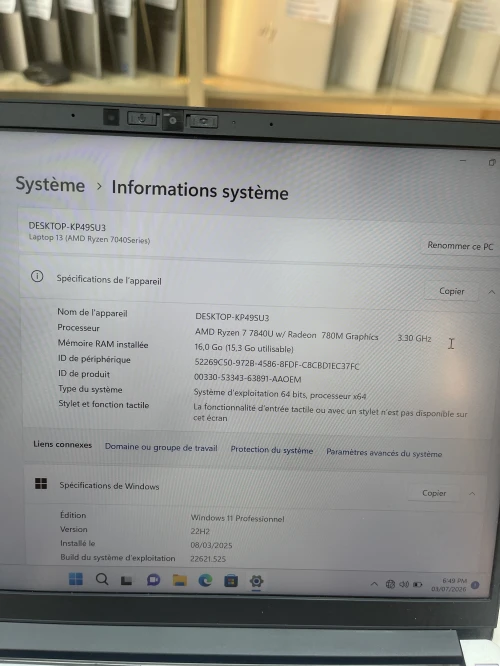Launch the Chat app from taskbar

tap(153, 580)
